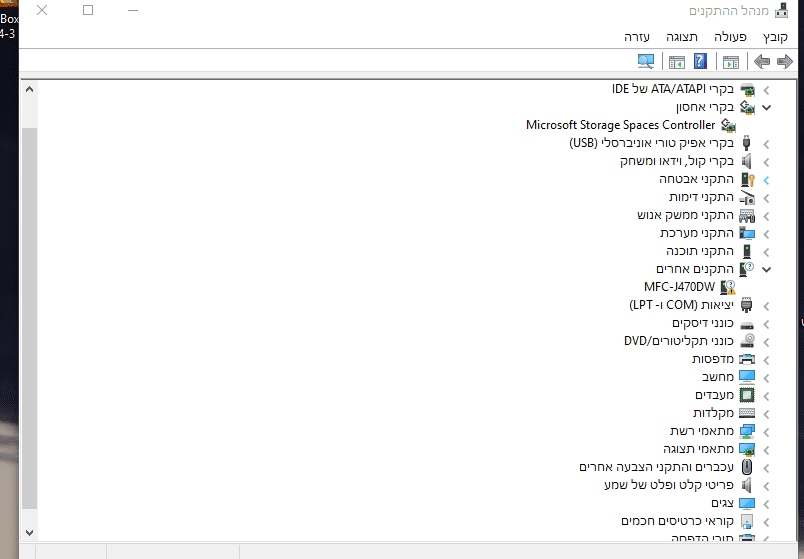This screenshot has height=559, width=804.
Task: Select the storage controllers (בקרי אחסון) category icon
Action: pyautogui.click(x=747, y=107)
